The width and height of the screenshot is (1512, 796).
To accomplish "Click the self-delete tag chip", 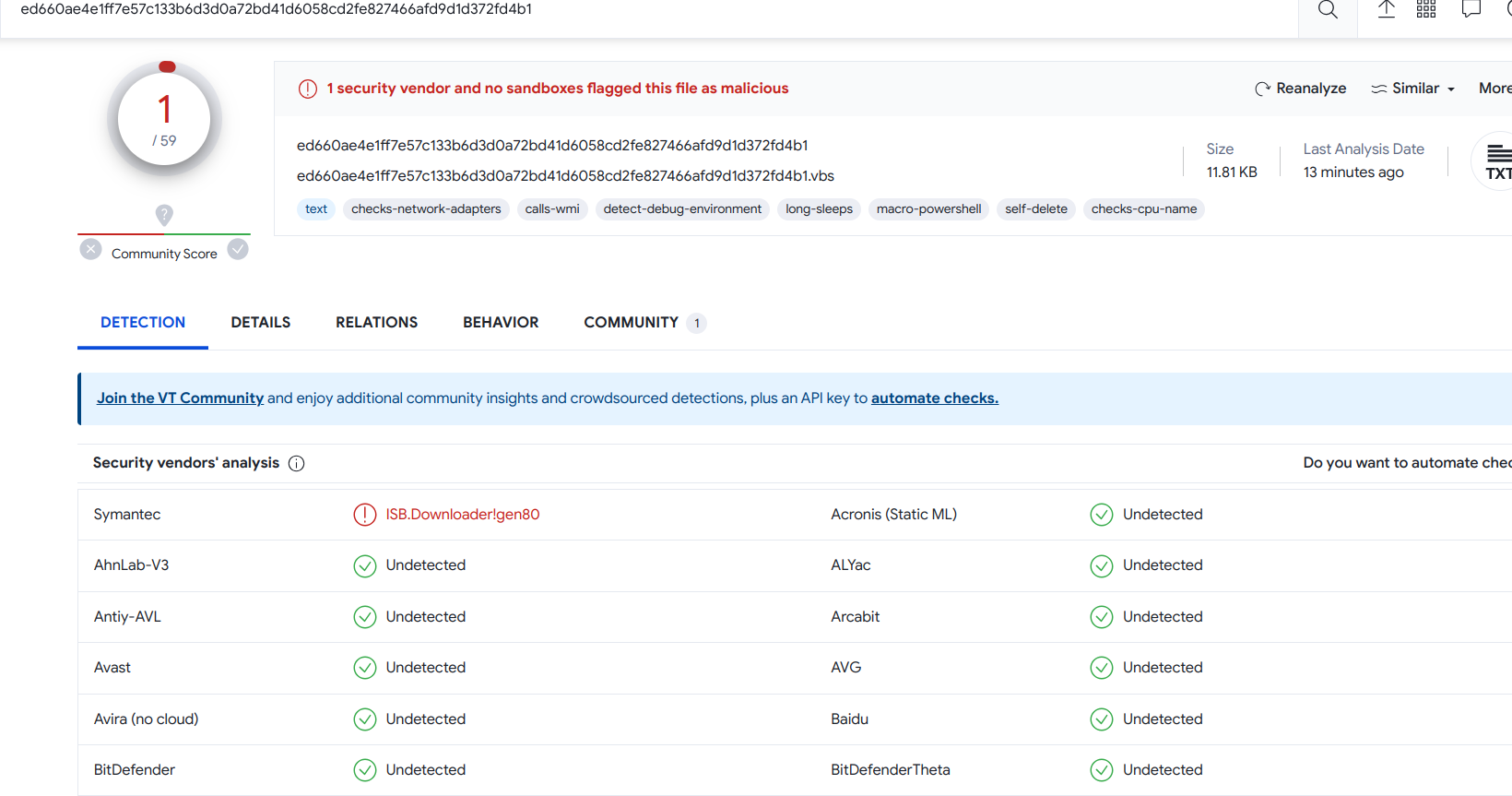I will [1036, 209].
